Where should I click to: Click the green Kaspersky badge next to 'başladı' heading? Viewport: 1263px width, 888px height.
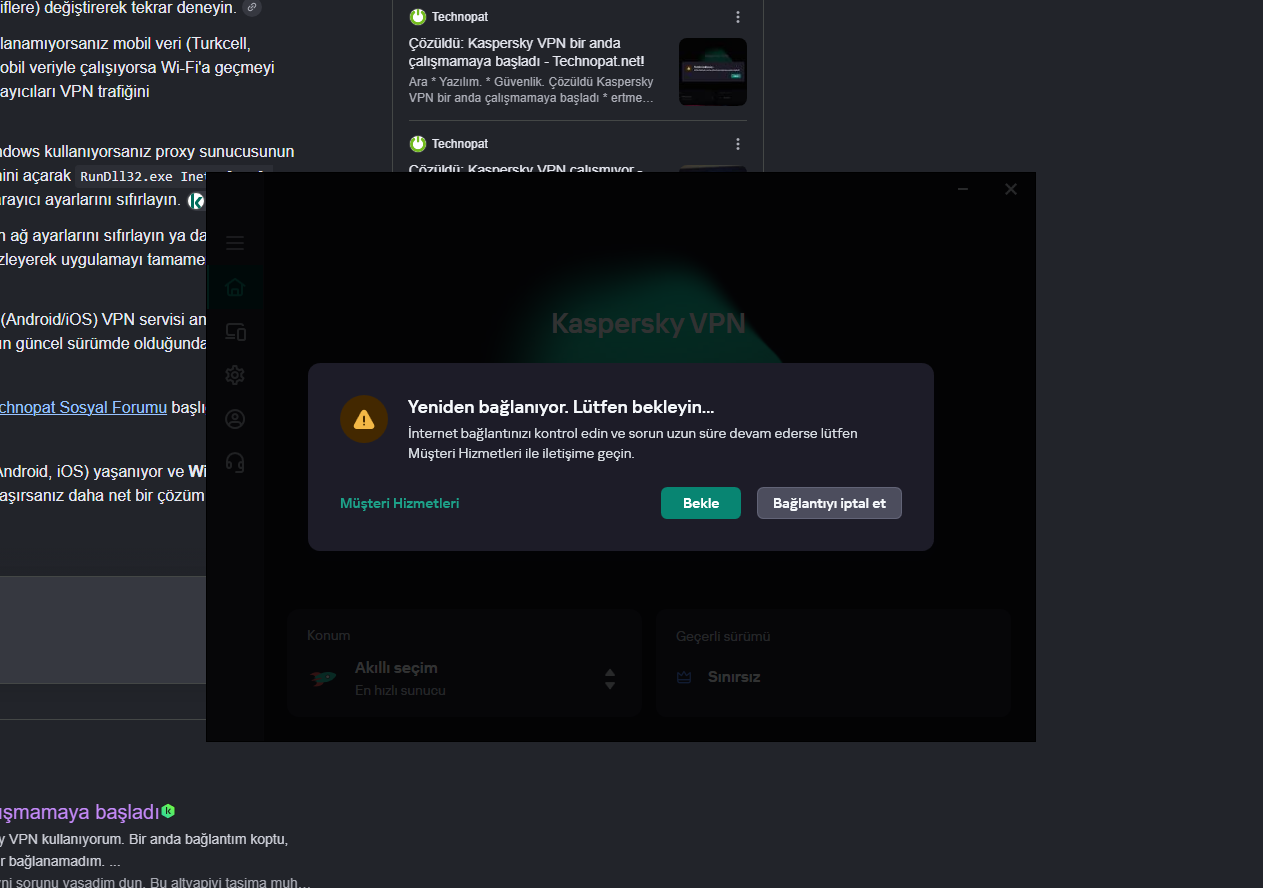tap(169, 811)
